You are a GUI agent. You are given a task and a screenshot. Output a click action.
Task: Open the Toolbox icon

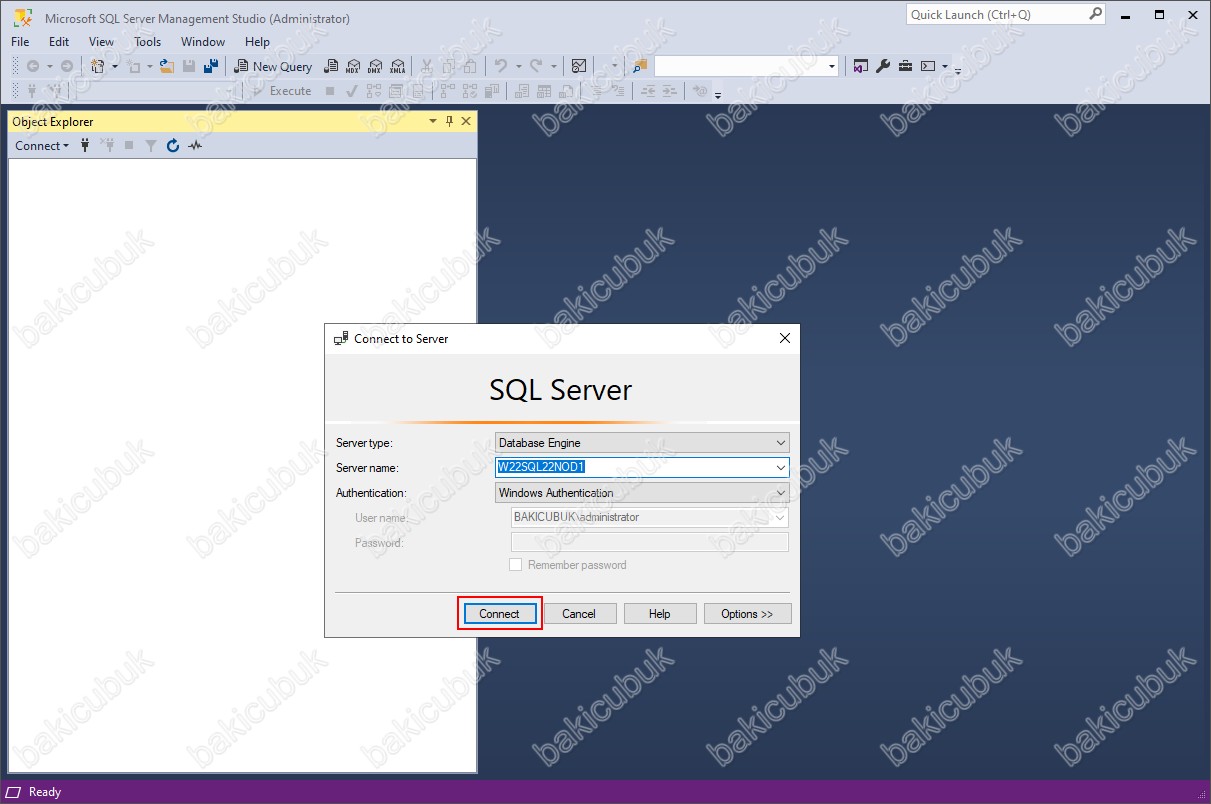[x=905, y=66]
